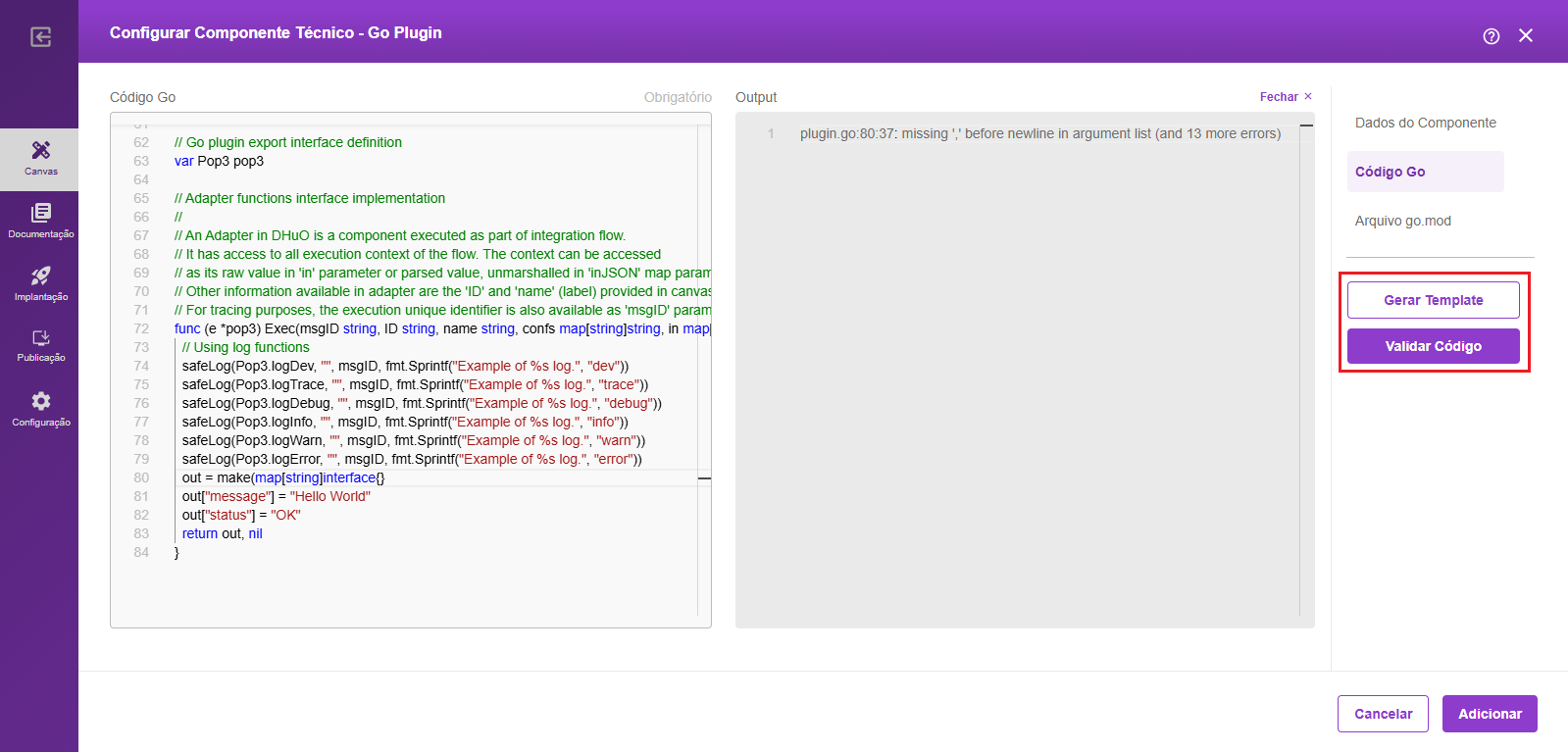
Task: Open the Canvas section in the sidebar
Action: point(40,157)
